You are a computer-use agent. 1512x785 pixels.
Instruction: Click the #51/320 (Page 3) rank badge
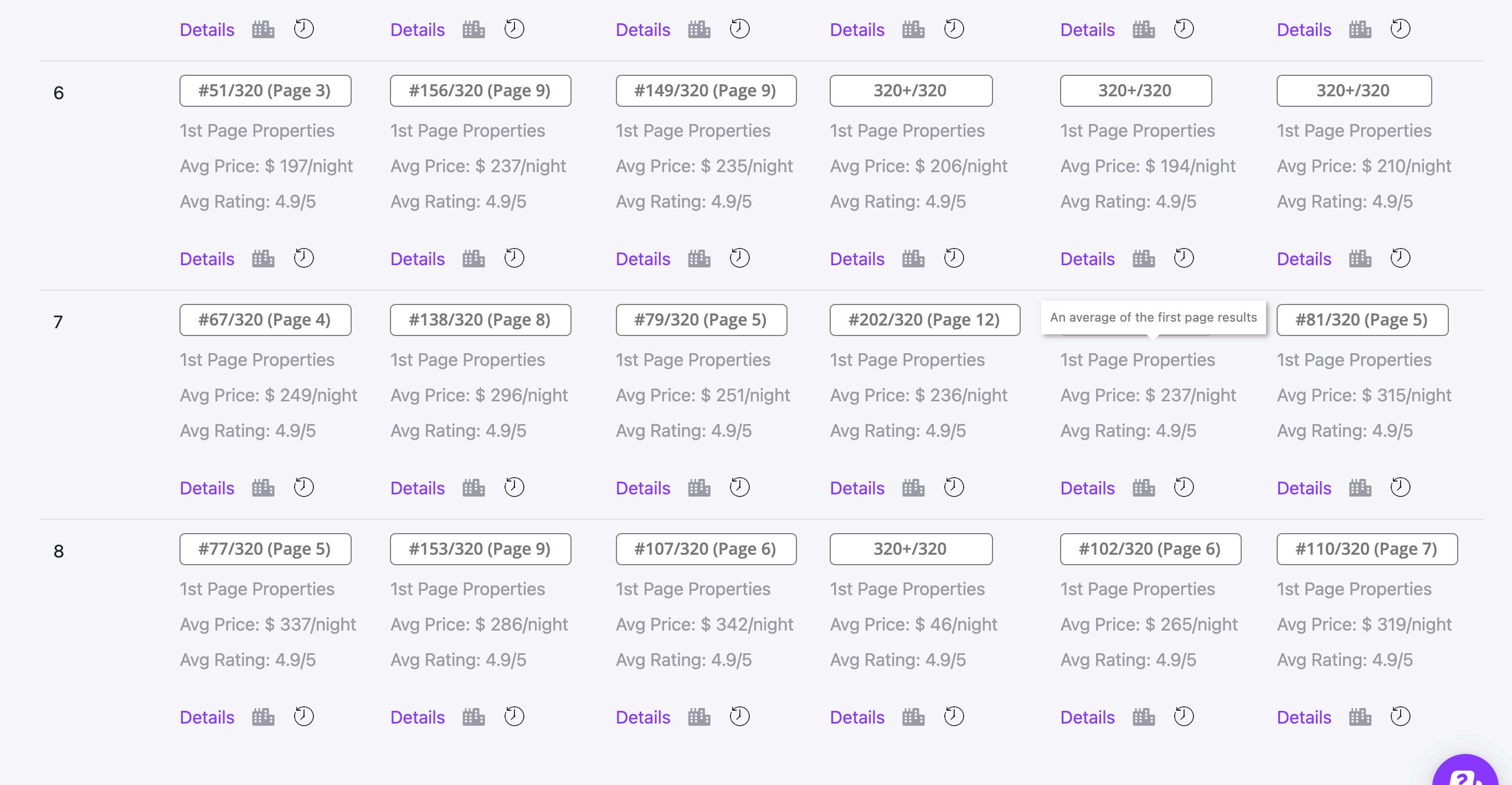tap(265, 90)
